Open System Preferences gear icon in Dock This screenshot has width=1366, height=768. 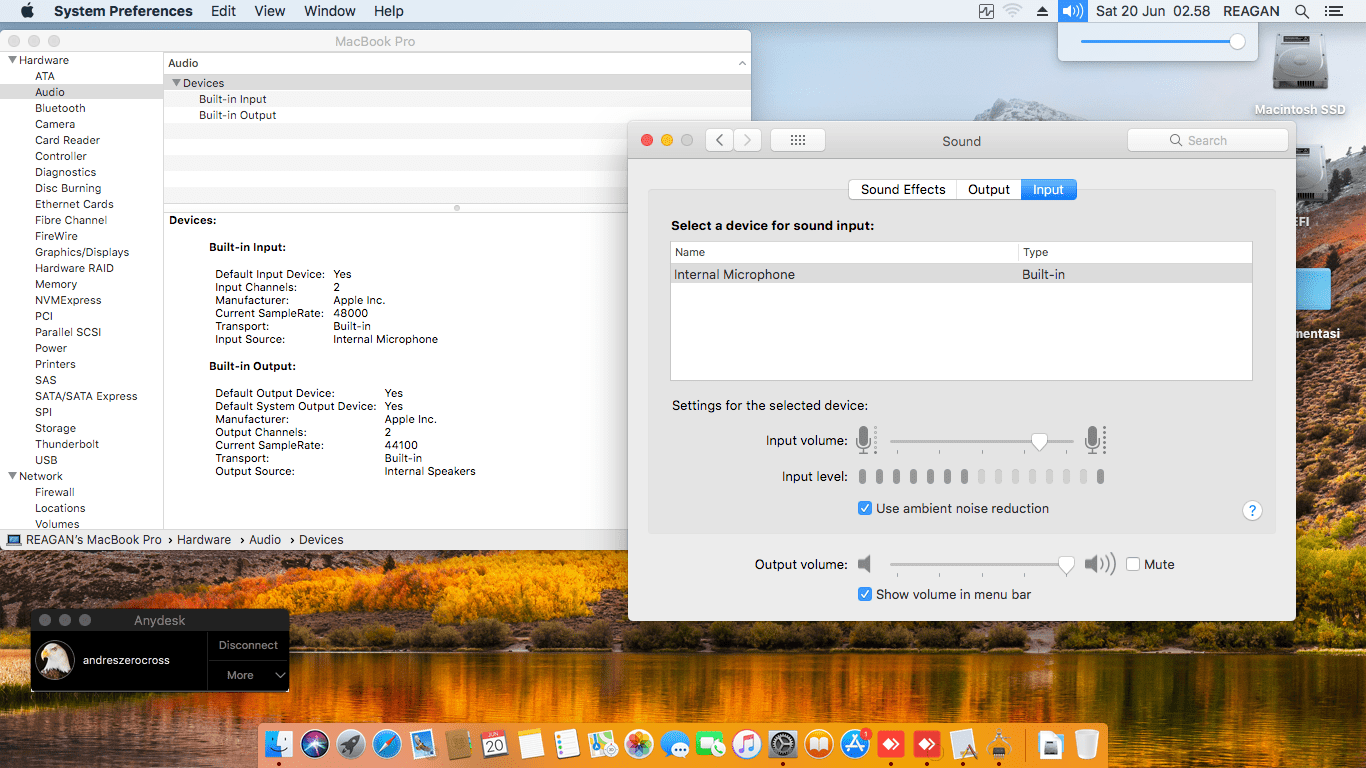coord(781,744)
